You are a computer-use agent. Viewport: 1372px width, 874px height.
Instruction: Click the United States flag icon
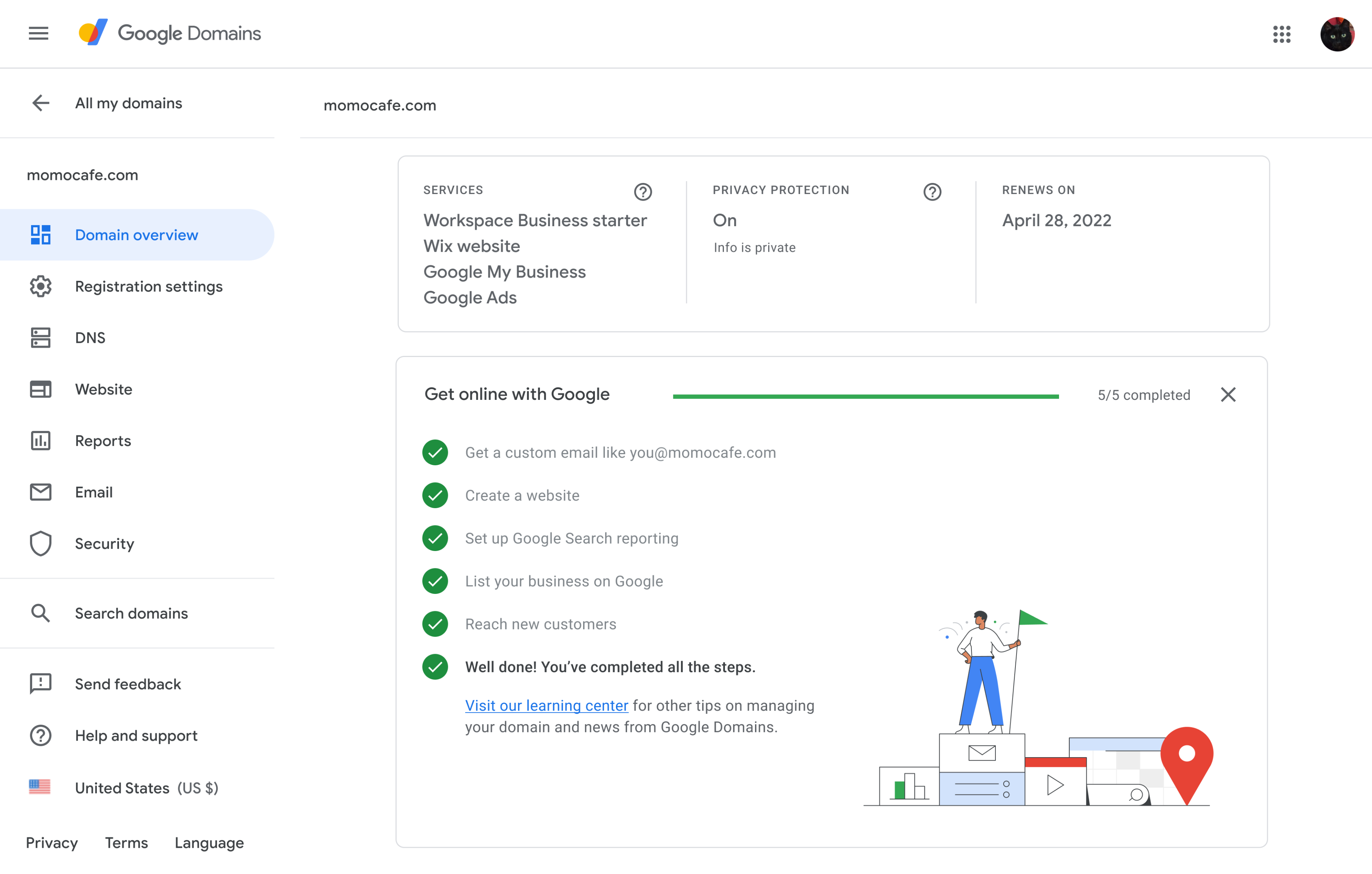tap(39, 788)
